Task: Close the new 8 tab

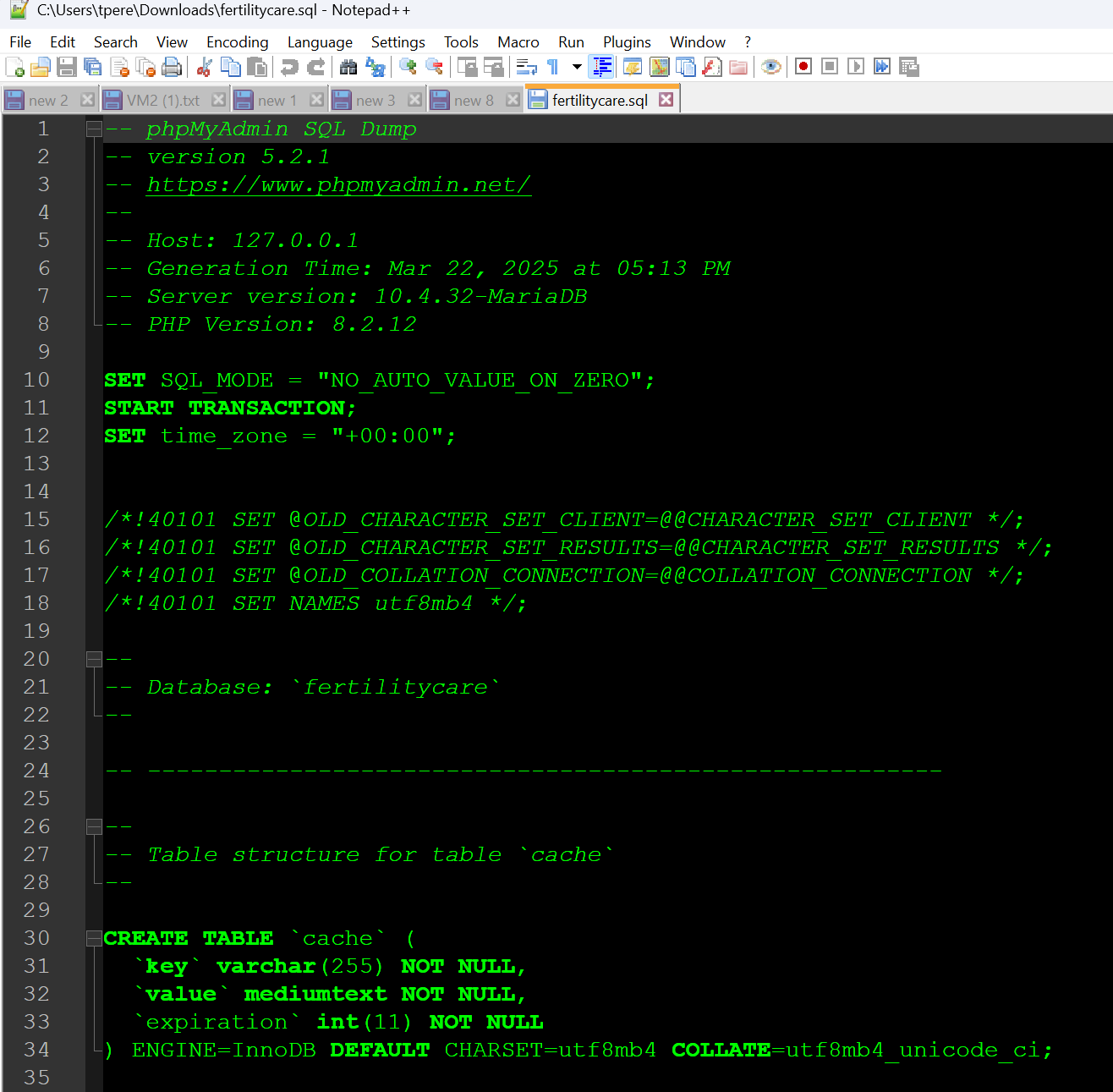Action: [513, 99]
